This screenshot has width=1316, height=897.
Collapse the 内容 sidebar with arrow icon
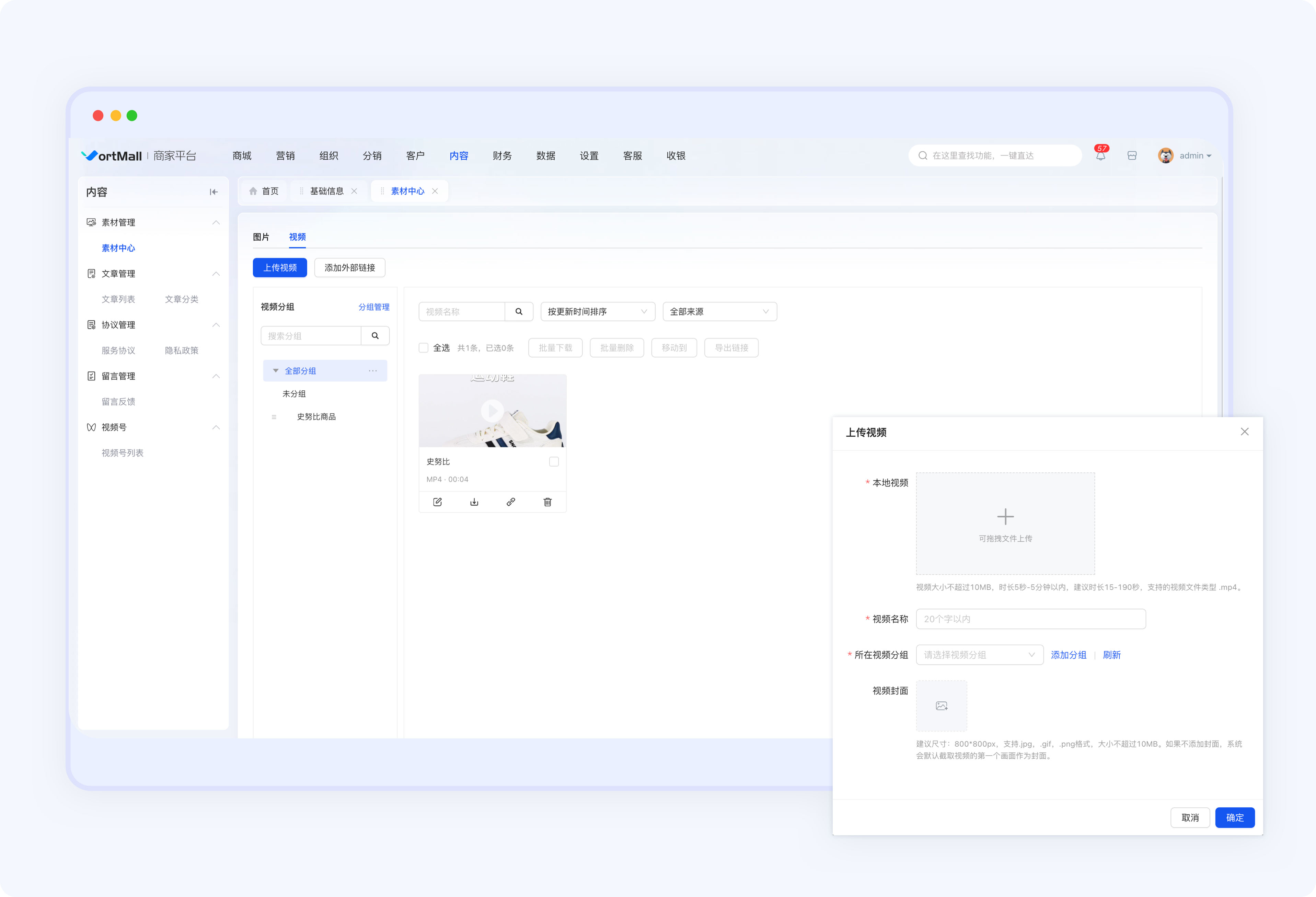(x=213, y=192)
